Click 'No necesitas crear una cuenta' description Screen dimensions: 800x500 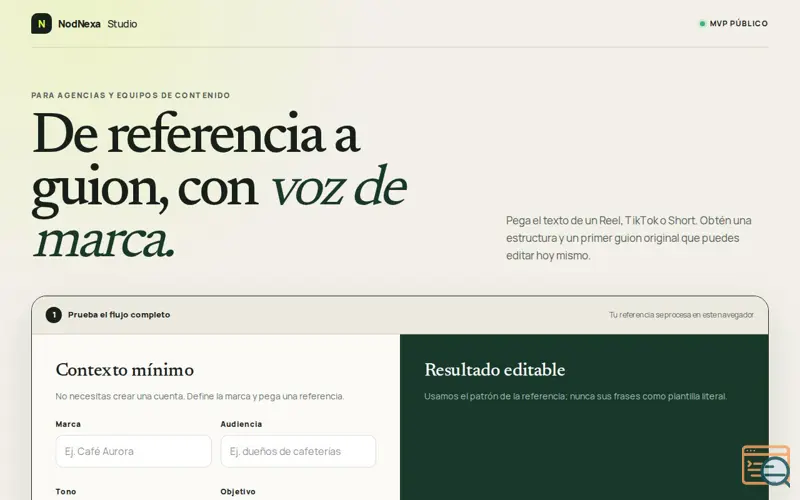pos(200,396)
